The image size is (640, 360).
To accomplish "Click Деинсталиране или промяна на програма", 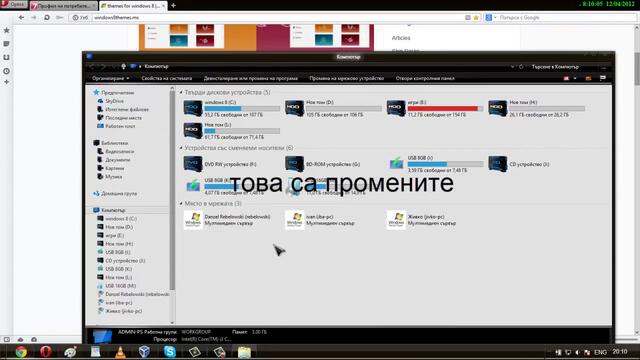I will pos(251,78).
